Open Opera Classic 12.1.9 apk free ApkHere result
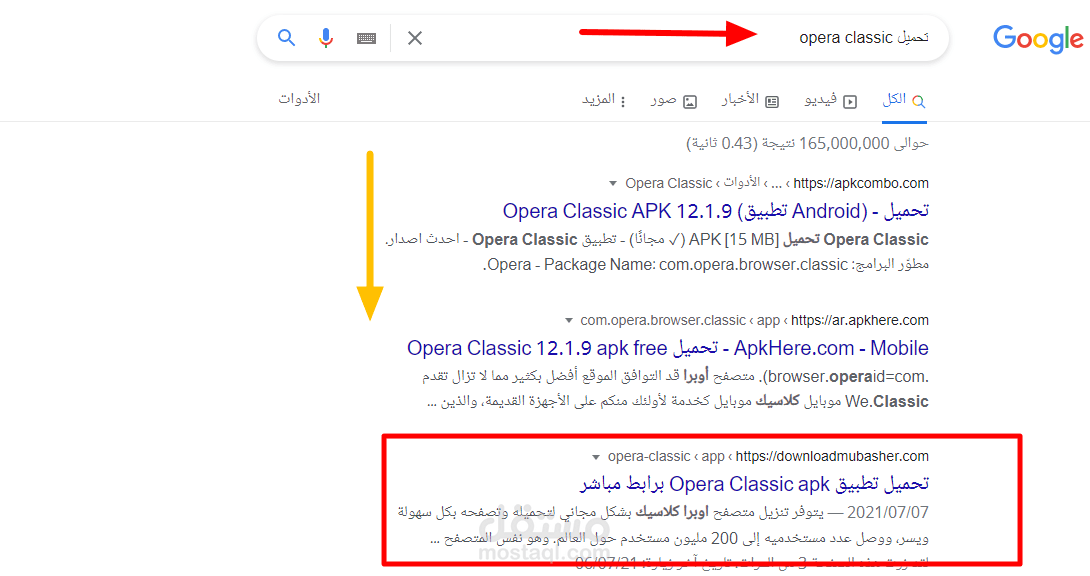1090x576 pixels. 667,348
